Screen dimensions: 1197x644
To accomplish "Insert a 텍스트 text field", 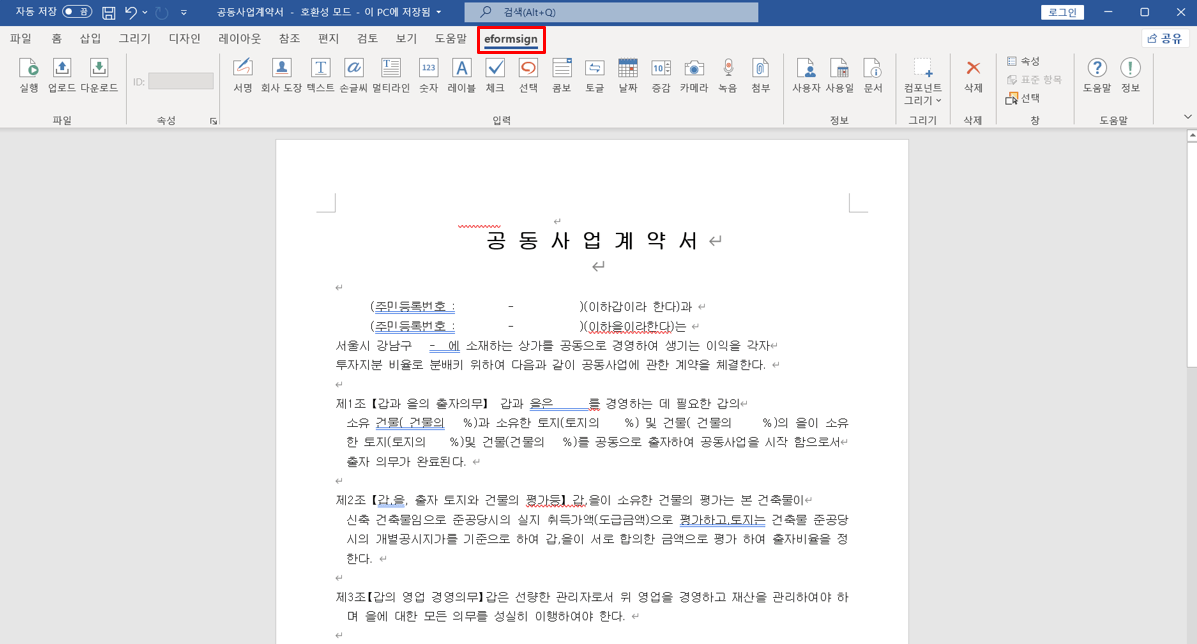I will pyautogui.click(x=321, y=76).
